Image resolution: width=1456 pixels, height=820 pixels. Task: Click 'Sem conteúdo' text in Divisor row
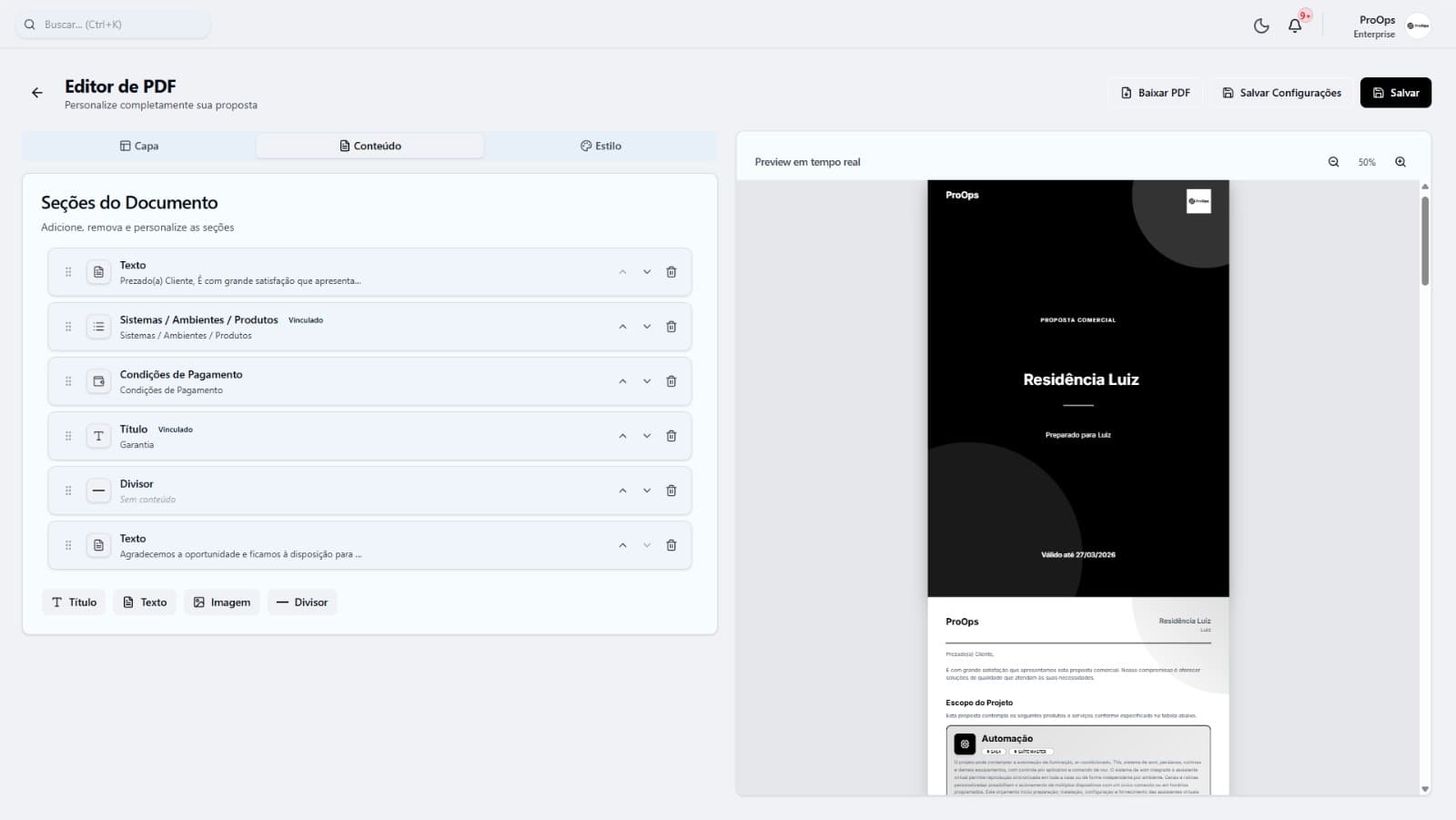[147, 500]
